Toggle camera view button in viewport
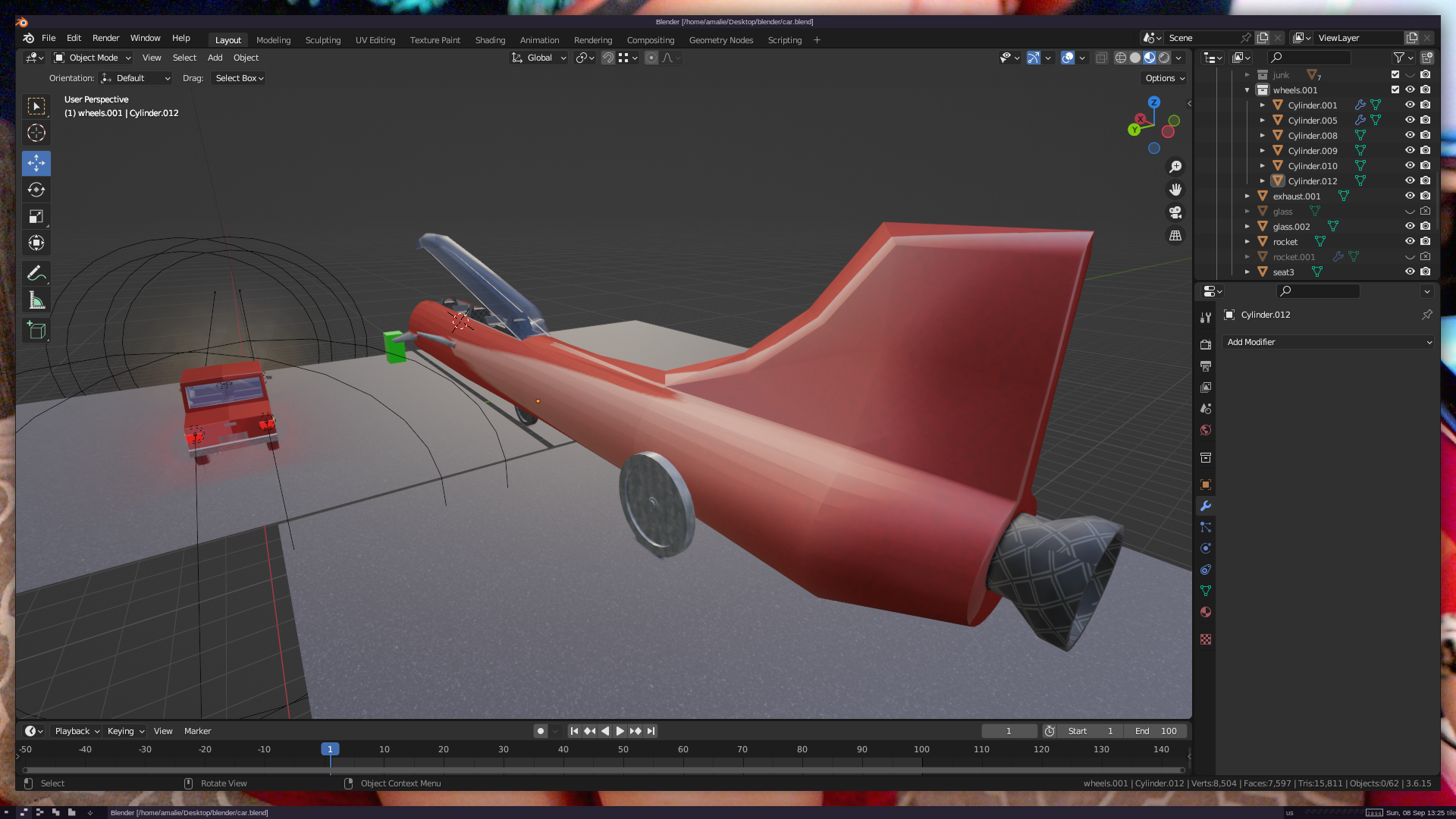 click(x=1175, y=213)
